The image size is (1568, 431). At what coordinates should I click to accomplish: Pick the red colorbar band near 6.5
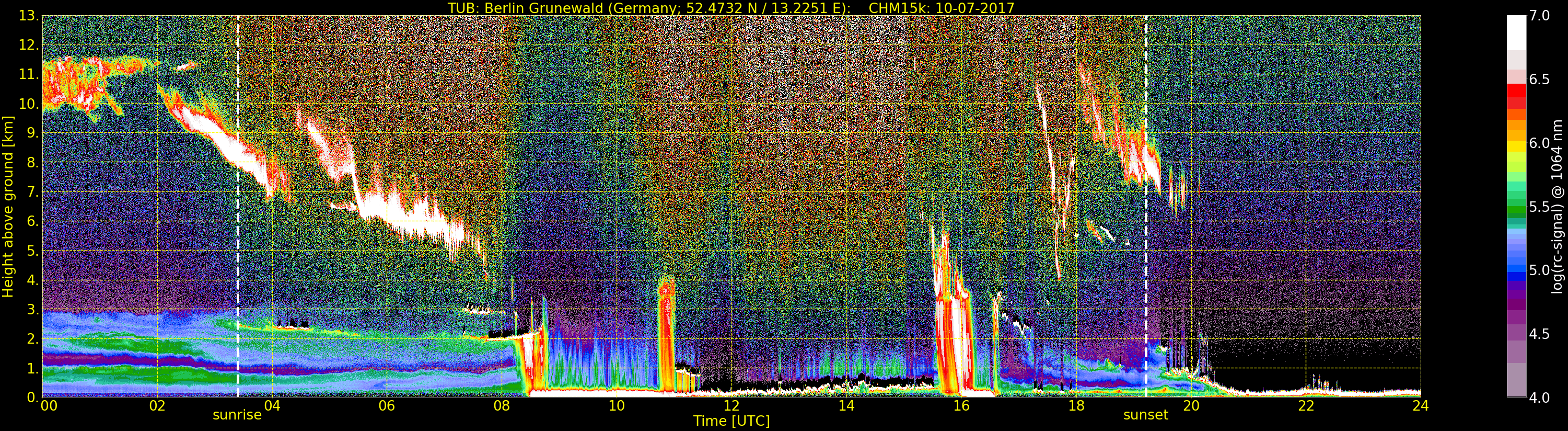coord(1516,92)
